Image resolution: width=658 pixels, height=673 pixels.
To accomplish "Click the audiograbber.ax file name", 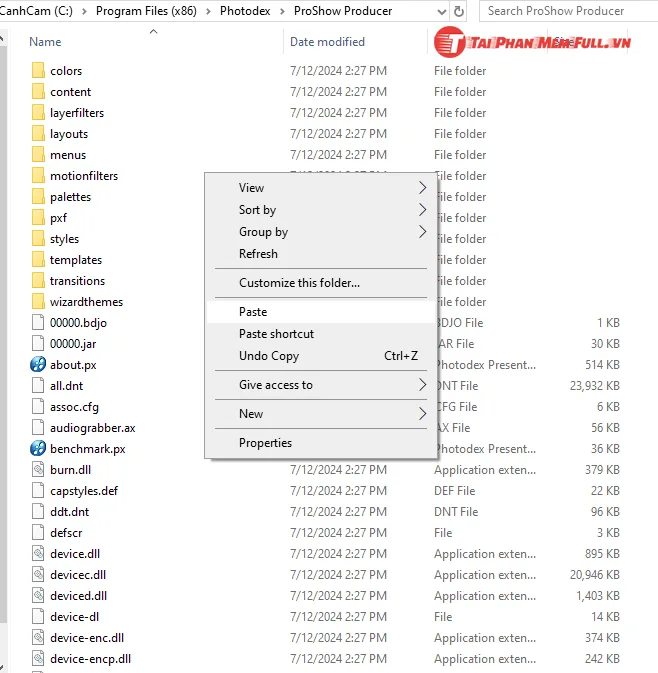I will pyautogui.click(x=93, y=427).
